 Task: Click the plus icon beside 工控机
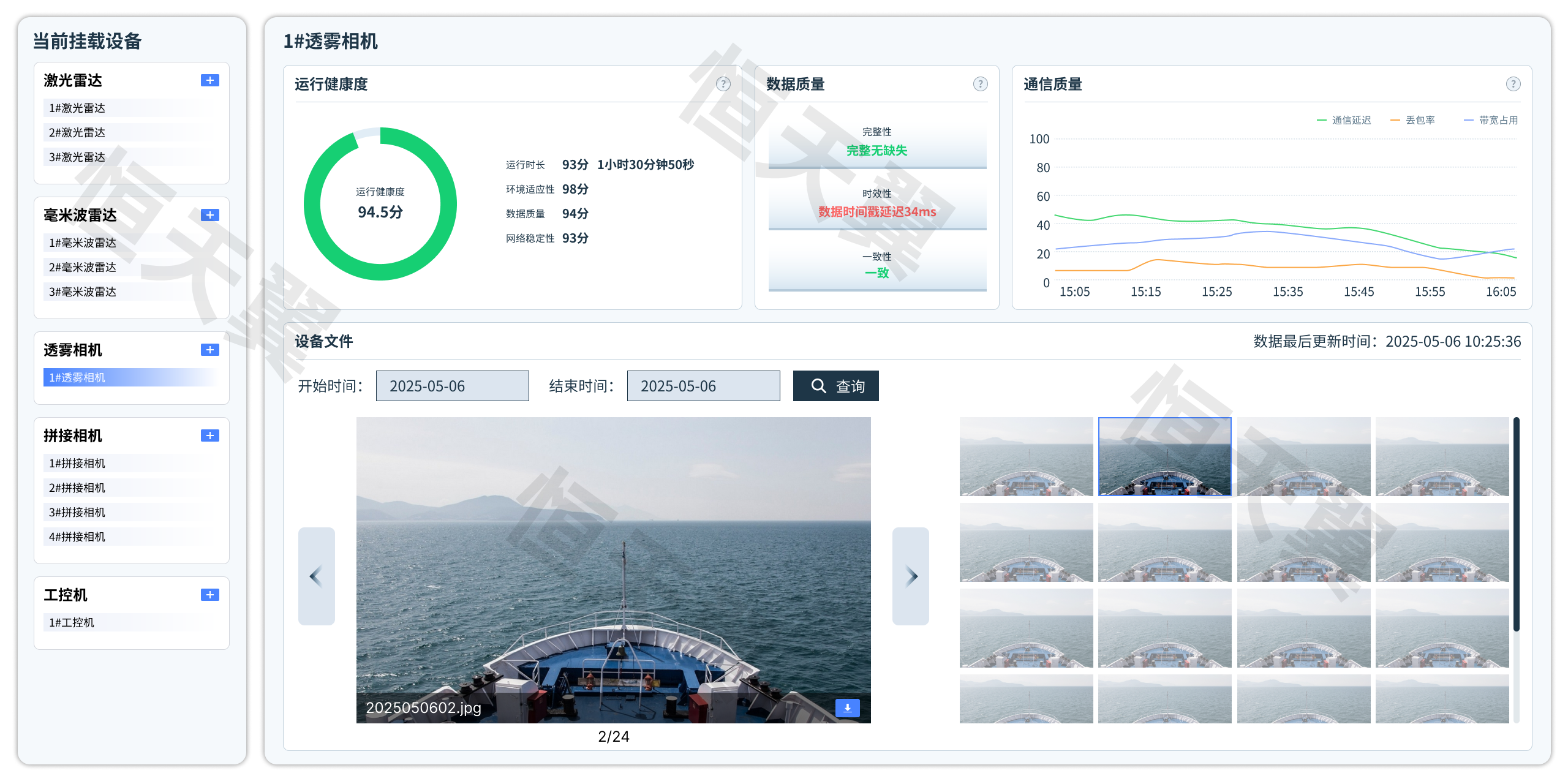pos(209,595)
